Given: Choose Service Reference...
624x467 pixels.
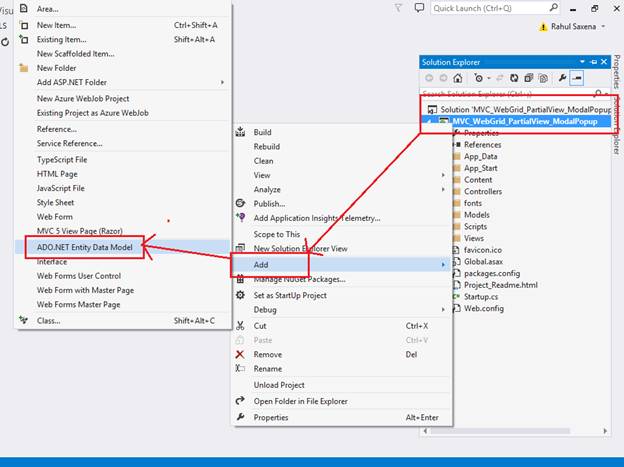Looking at the screenshot, I should (x=70, y=143).
